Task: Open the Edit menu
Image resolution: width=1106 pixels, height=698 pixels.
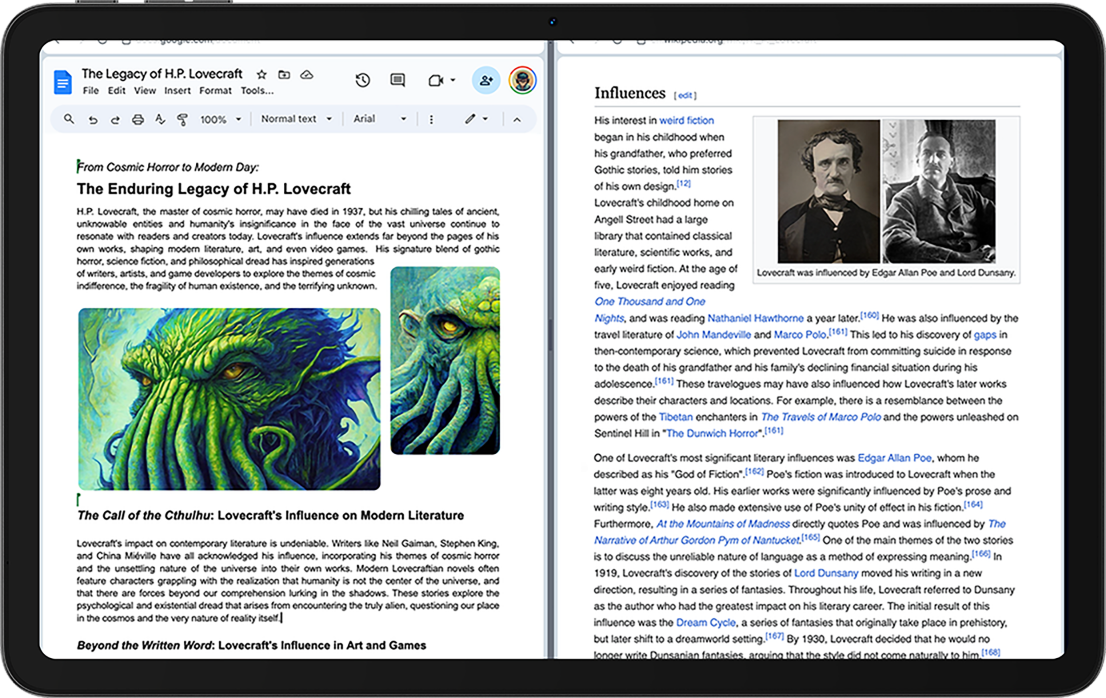Action: click(x=116, y=91)
